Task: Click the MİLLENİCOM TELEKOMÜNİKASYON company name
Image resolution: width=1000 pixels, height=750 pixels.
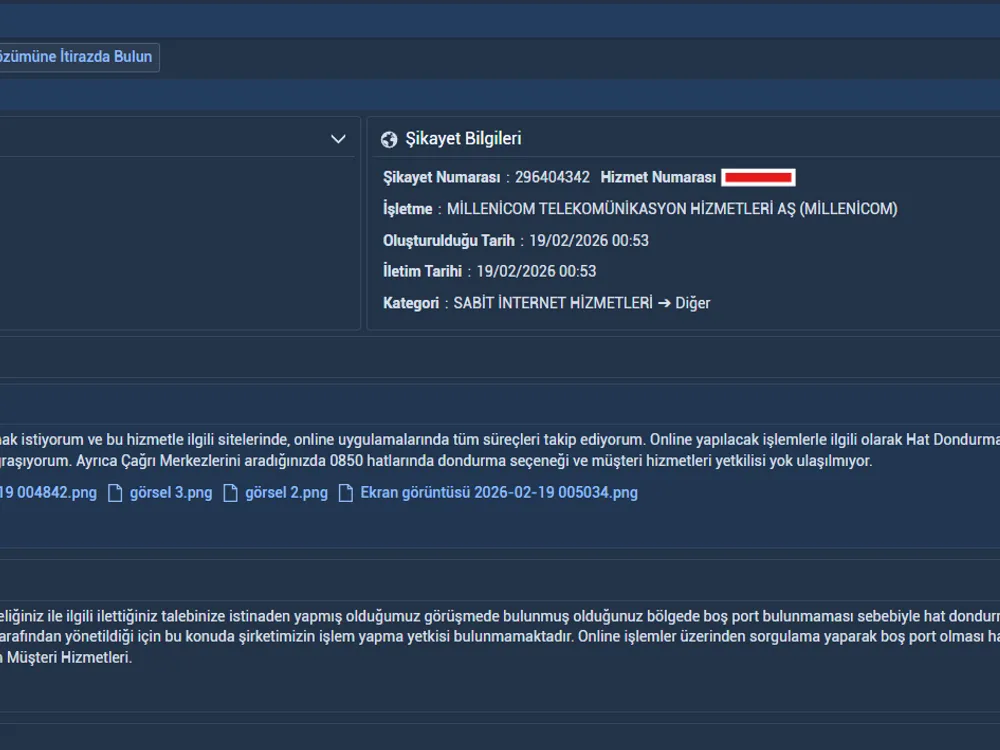Action: (672, 209)
